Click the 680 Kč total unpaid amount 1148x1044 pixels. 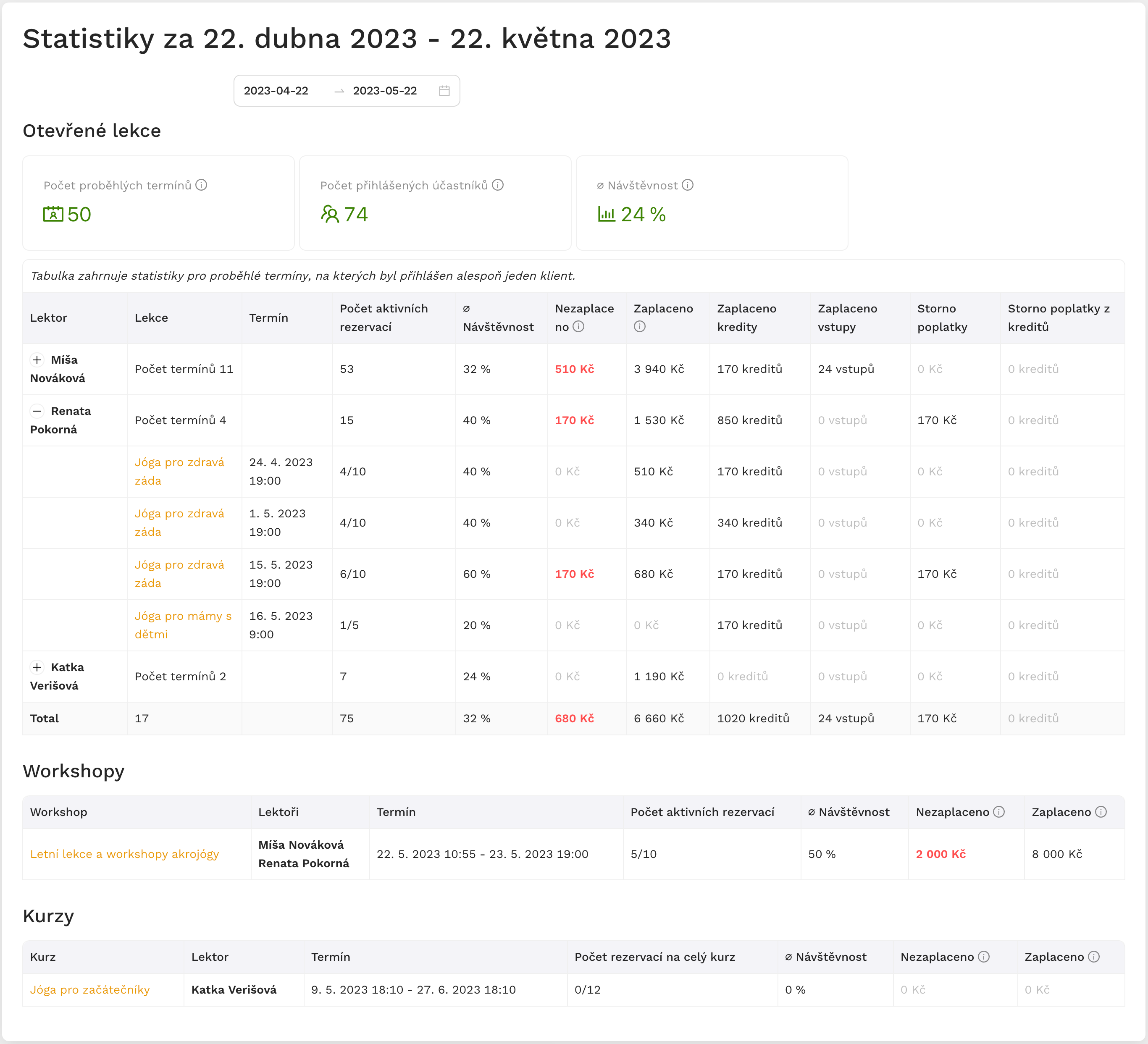point(574,719)
